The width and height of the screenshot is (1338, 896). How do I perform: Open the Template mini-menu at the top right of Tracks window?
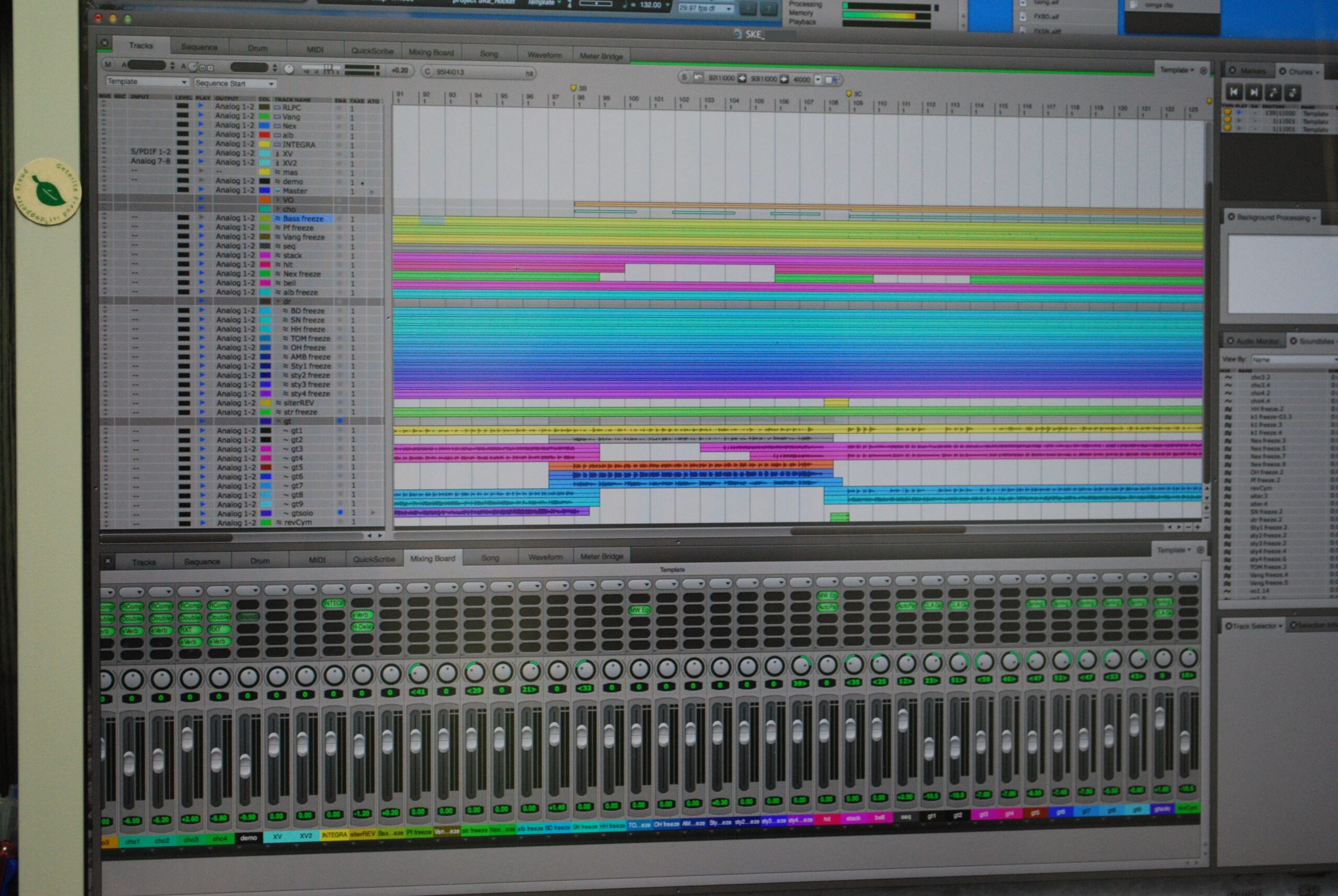1177,70
